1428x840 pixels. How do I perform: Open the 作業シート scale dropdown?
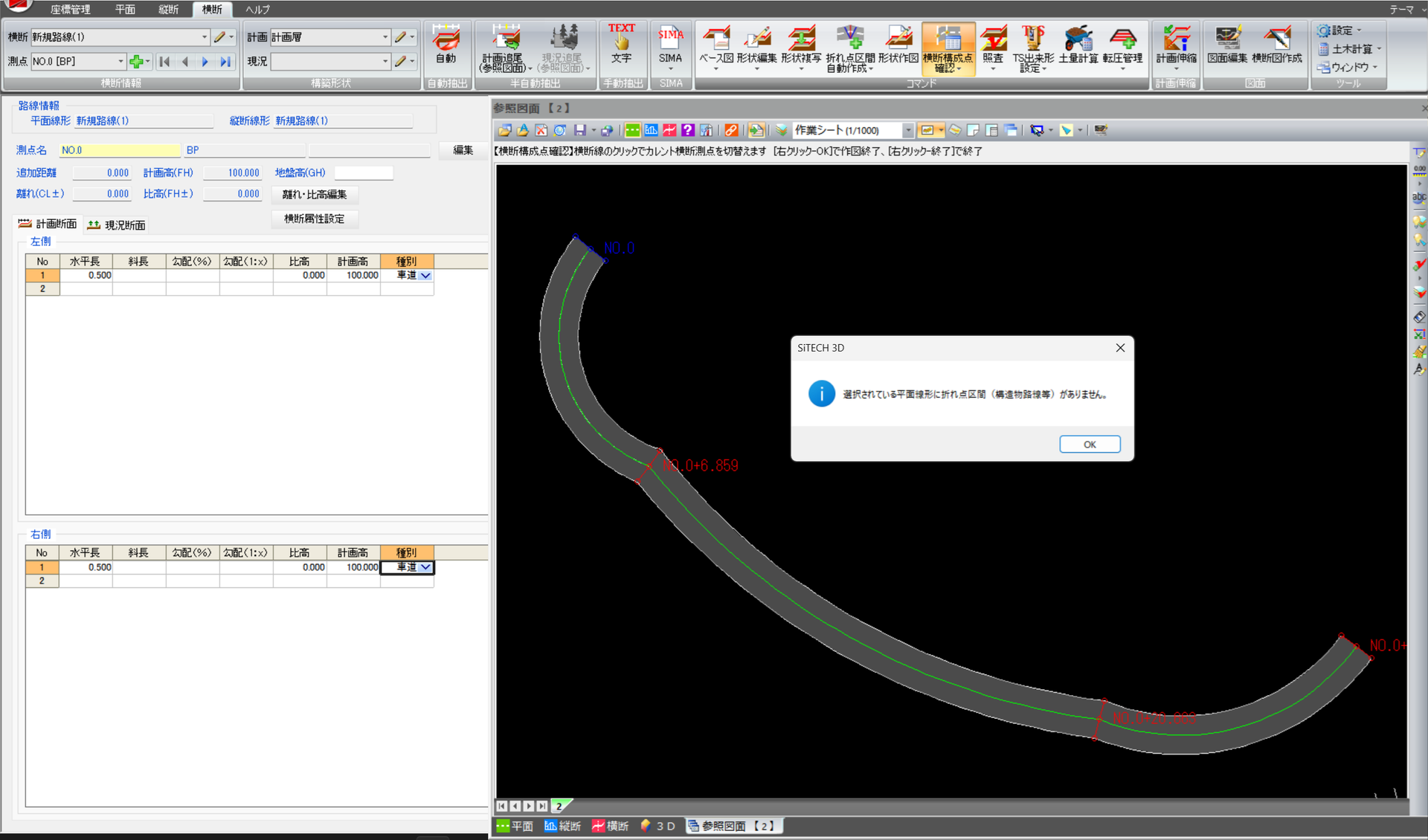click(x=908, y=130)
